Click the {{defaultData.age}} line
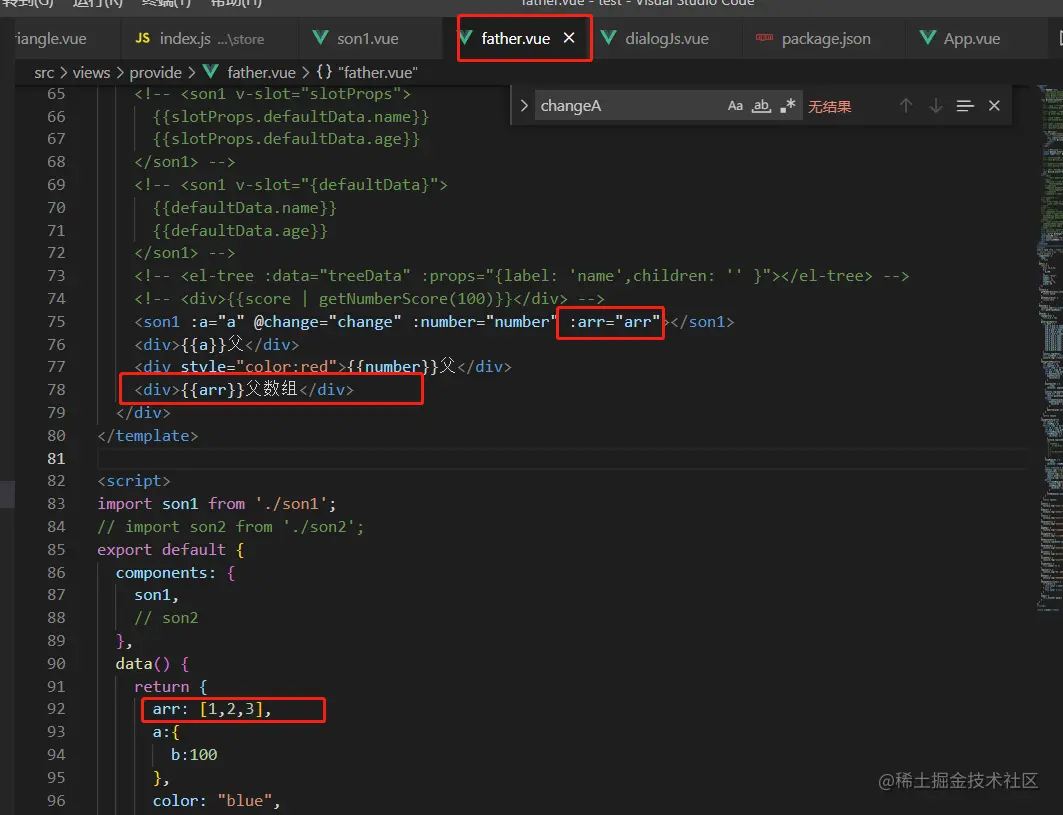 click(240, 231)
